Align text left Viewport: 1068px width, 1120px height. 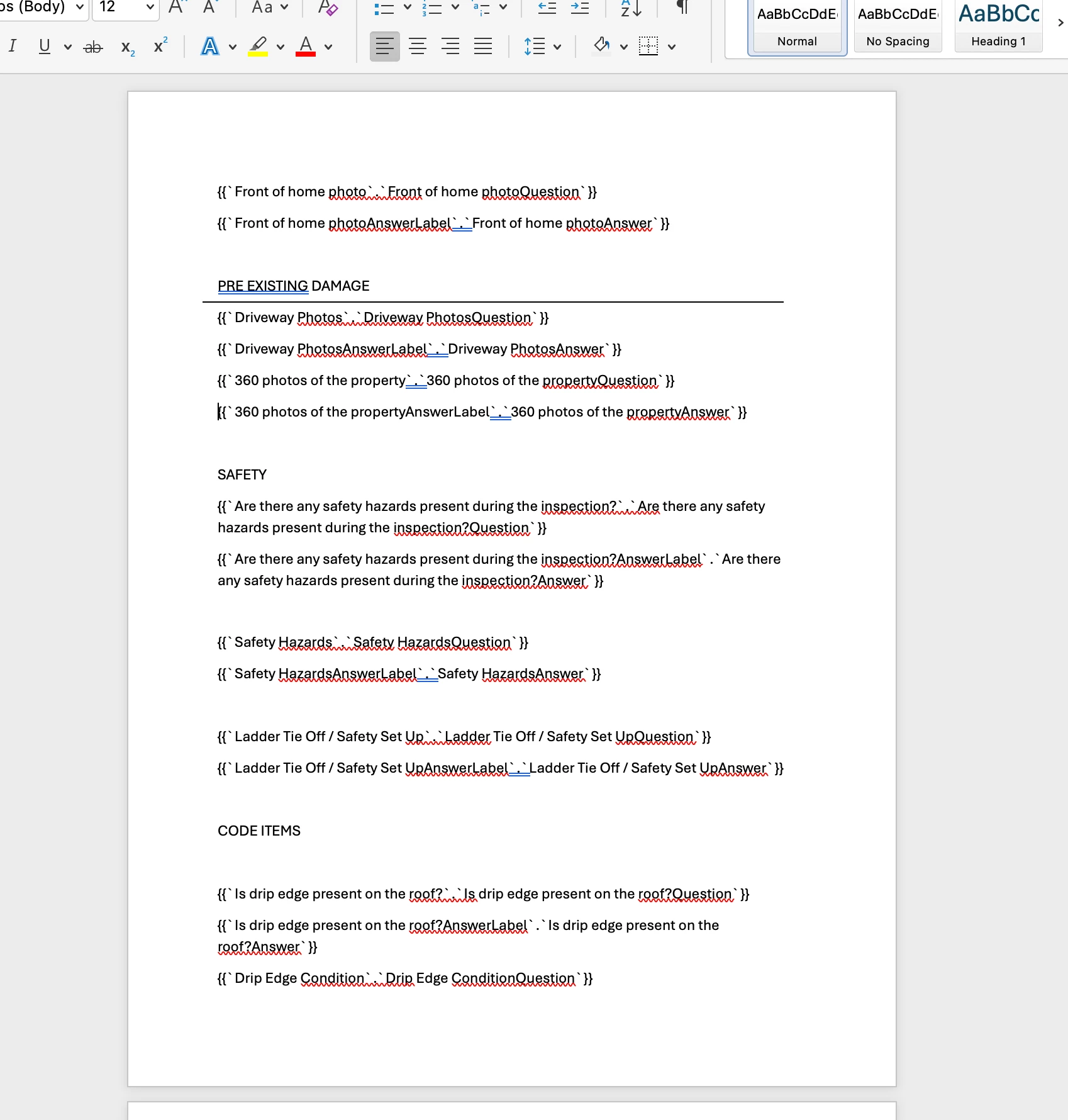(384, 46)
